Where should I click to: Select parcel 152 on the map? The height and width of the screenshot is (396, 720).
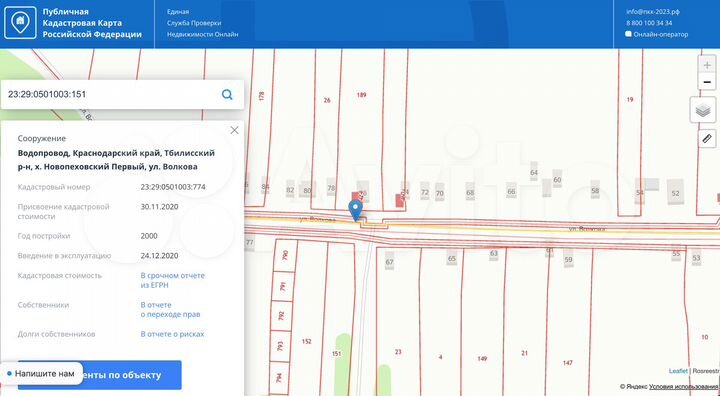pyautogui.click(x=307, y=341)
